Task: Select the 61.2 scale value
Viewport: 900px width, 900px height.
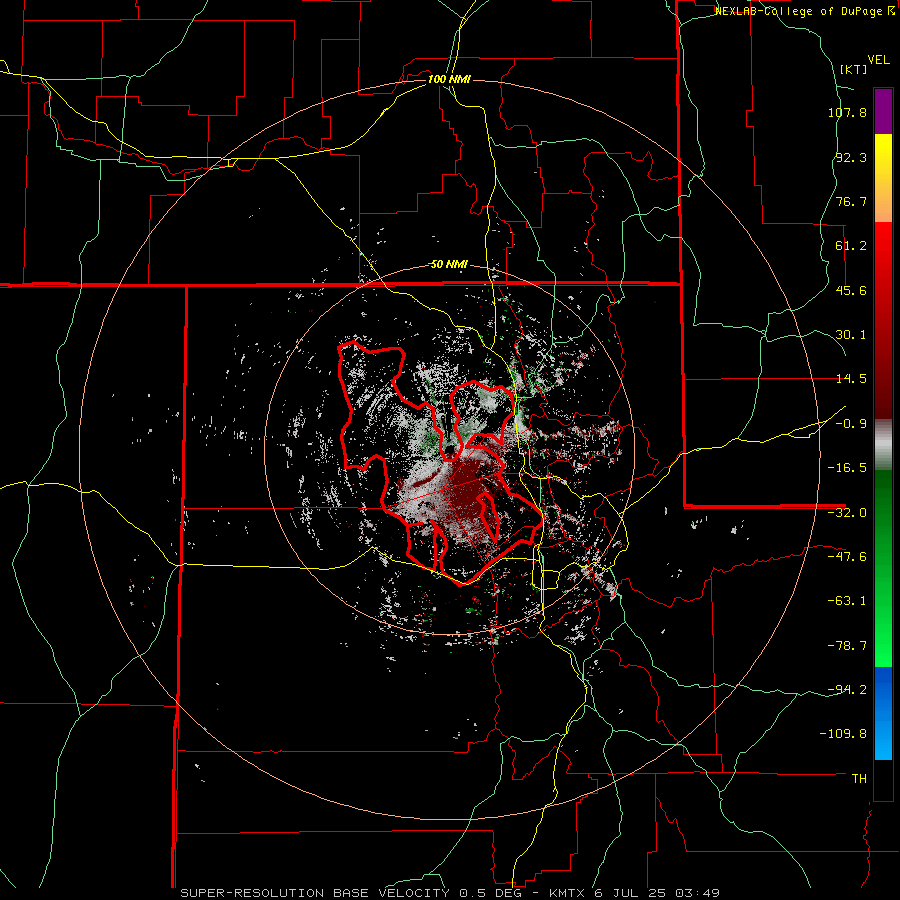Action: point(851,246)
